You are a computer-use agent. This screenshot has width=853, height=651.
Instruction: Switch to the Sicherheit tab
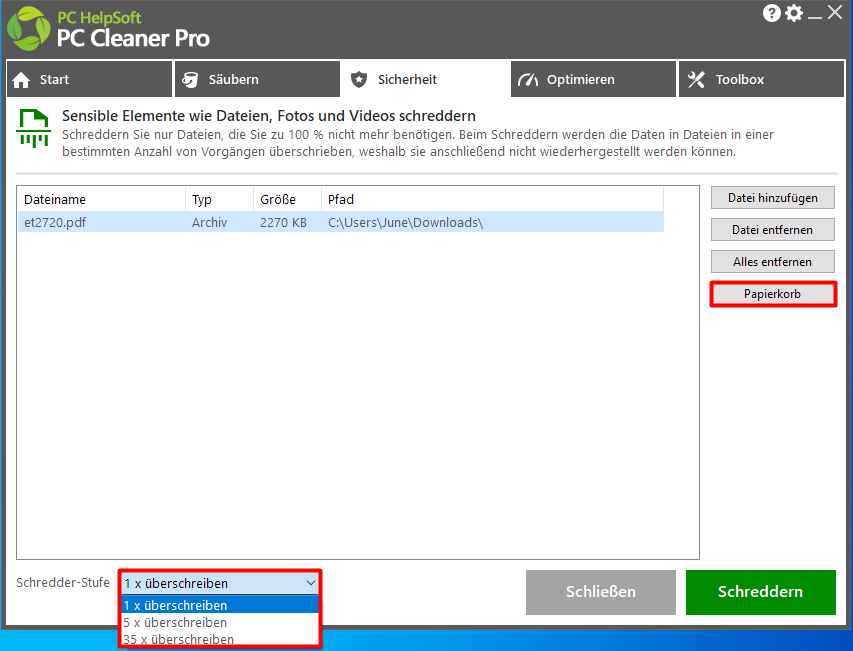(x=425, y=79)
